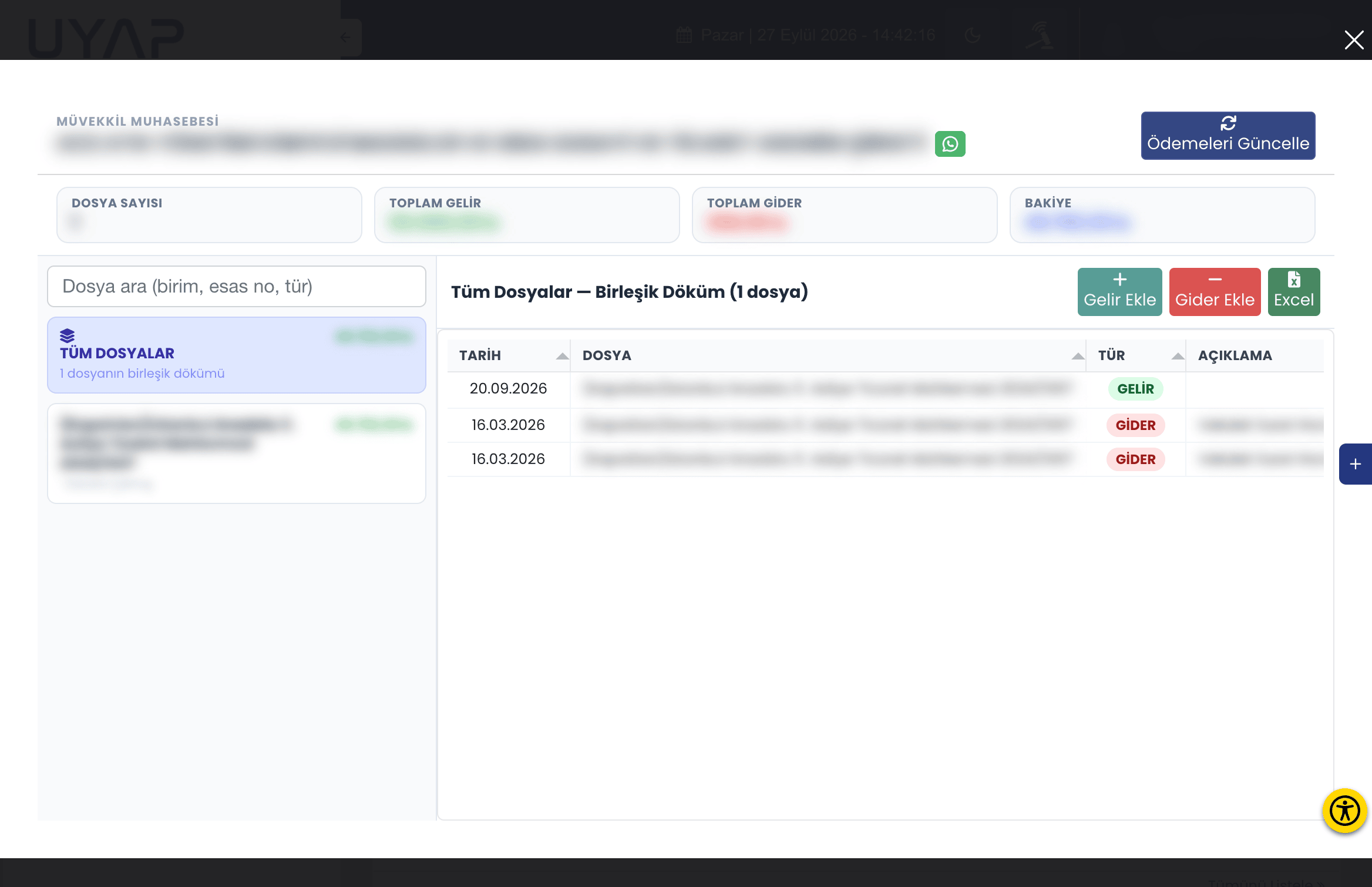The image size is (1372, 887).
Task: Click the refresh icon in Ödemeleri Güncelle
Action: coord(1228,123)
